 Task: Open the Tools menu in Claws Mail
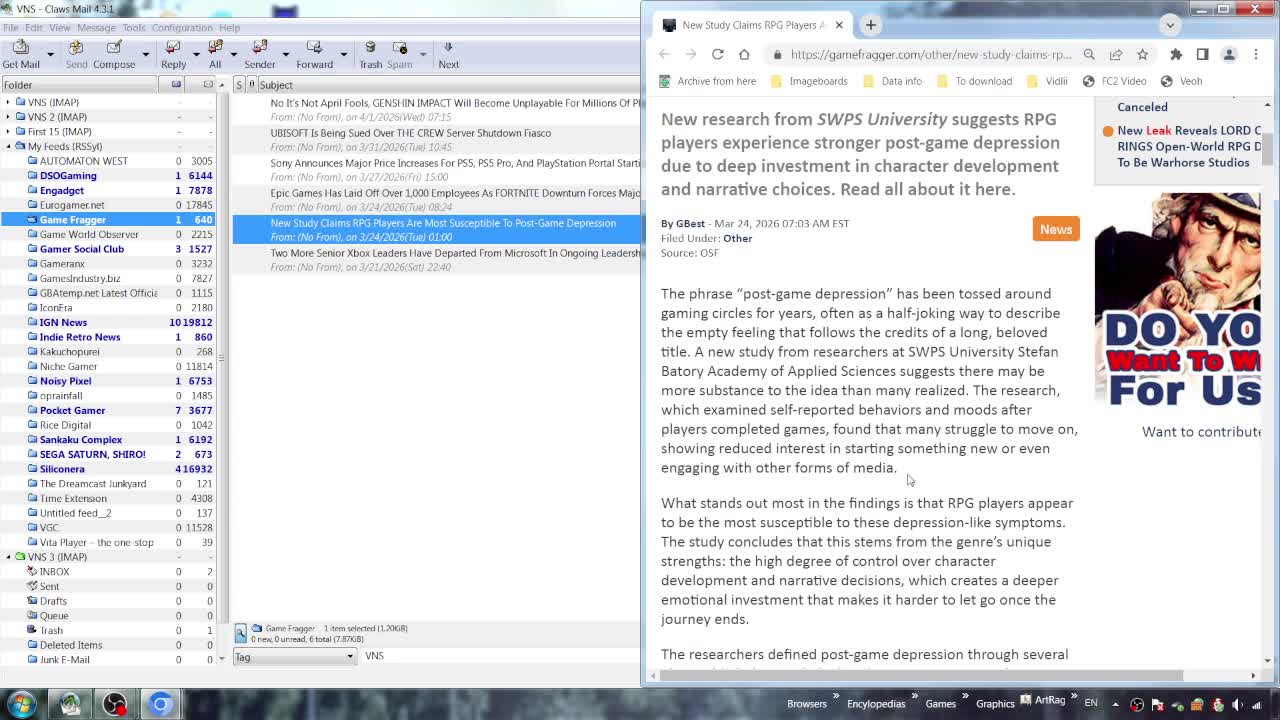click(x=133, y=28)
